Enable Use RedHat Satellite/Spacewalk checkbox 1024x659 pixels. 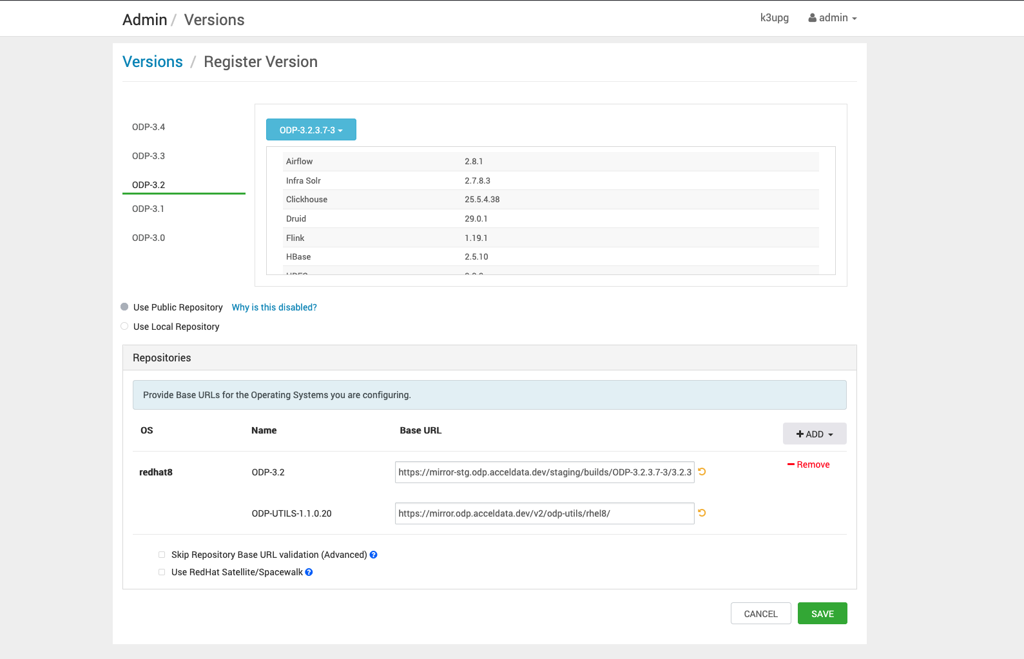[x=161, y=572]
